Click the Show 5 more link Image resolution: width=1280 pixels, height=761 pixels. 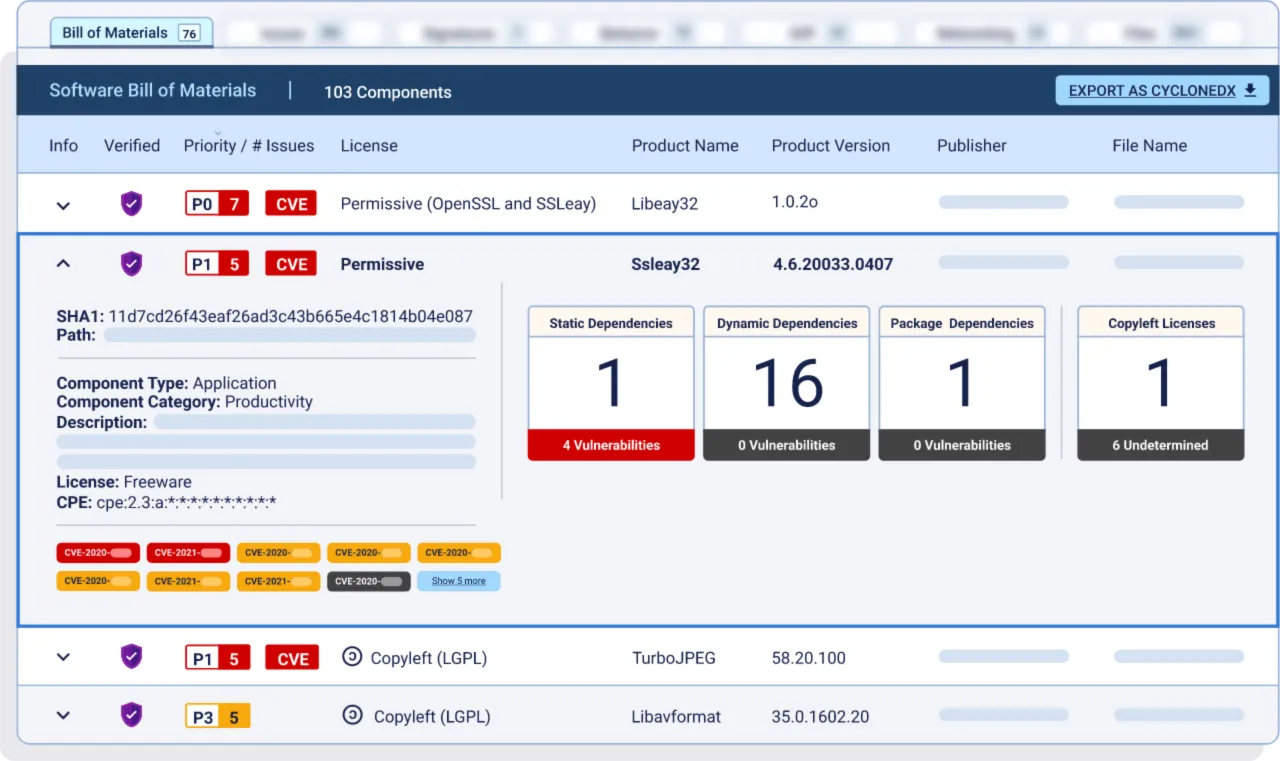point(458,581)
